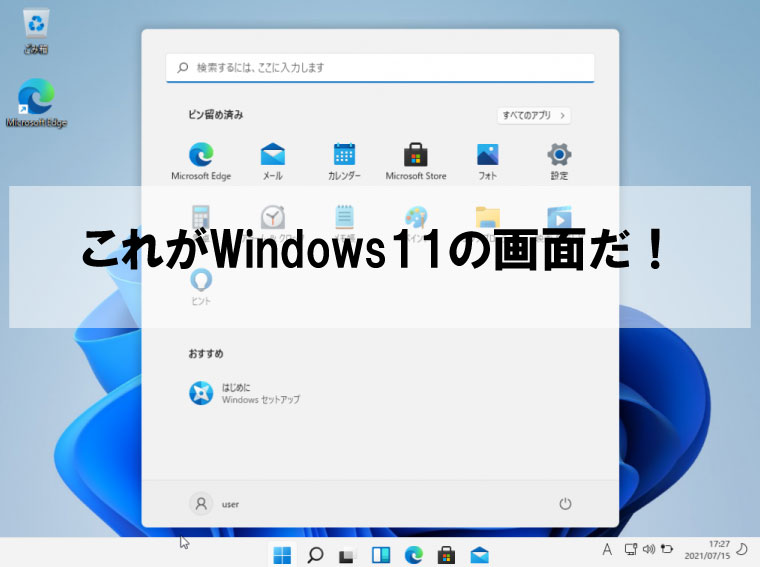Click the volume speaker tray icon

tap(649, 549)
